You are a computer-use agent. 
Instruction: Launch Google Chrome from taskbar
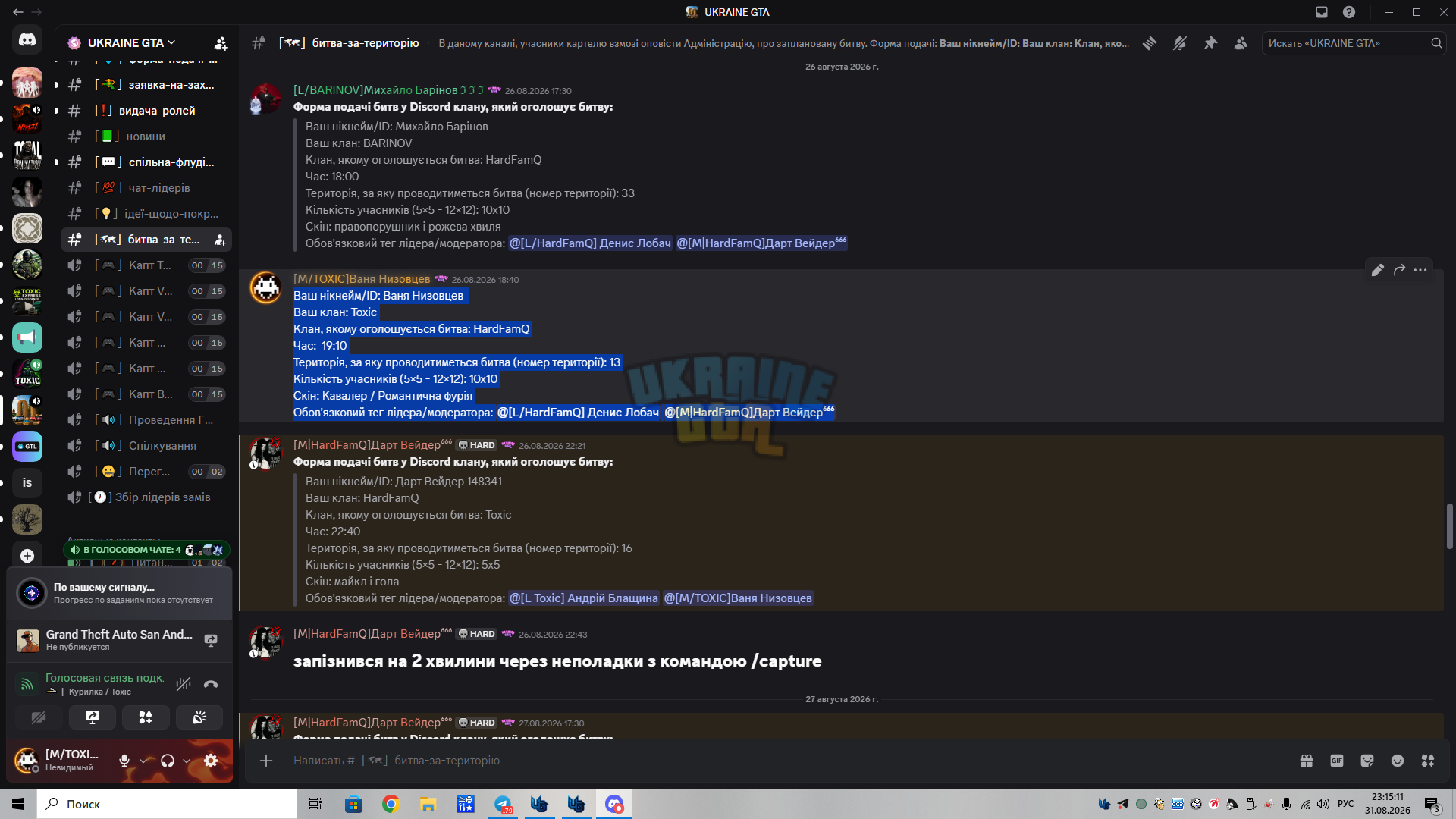pyautogui.click(x=391, y=804)
